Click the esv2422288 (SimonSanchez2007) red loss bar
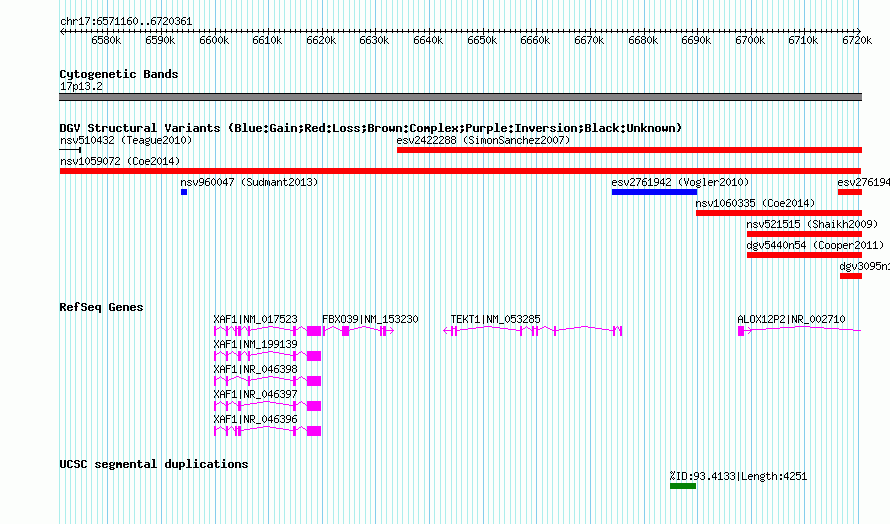This screenshot has height=524, width=890. click(629, 150)
